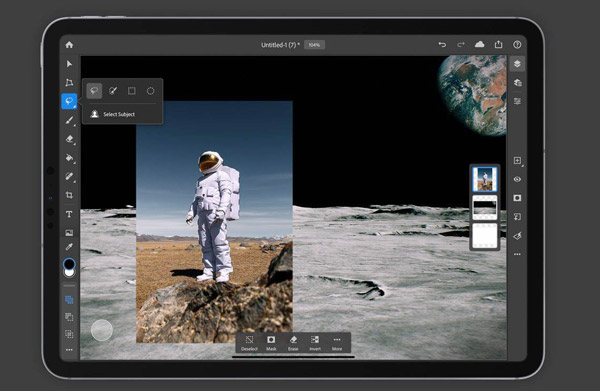Open more layer actions in right bar
Viewport: 600px width, 391px height.
pos(517,254)
